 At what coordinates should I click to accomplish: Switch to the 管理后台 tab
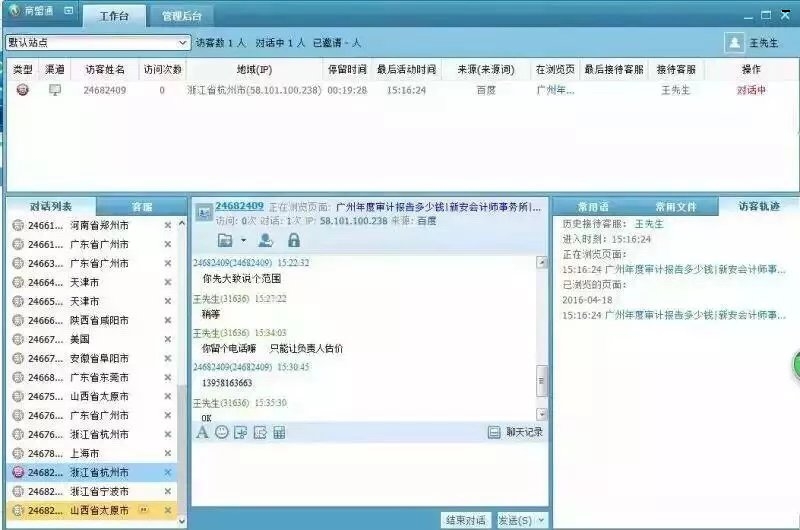pos(184,17)
